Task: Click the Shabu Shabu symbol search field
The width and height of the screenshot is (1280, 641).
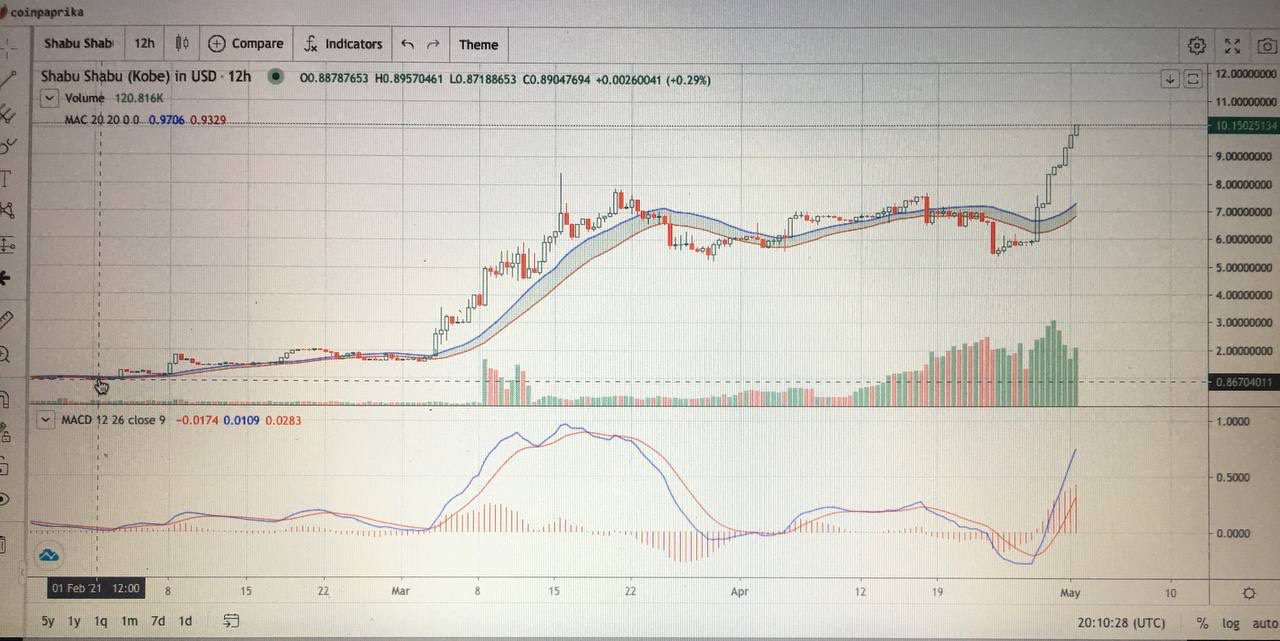Action: pos(77,44)
